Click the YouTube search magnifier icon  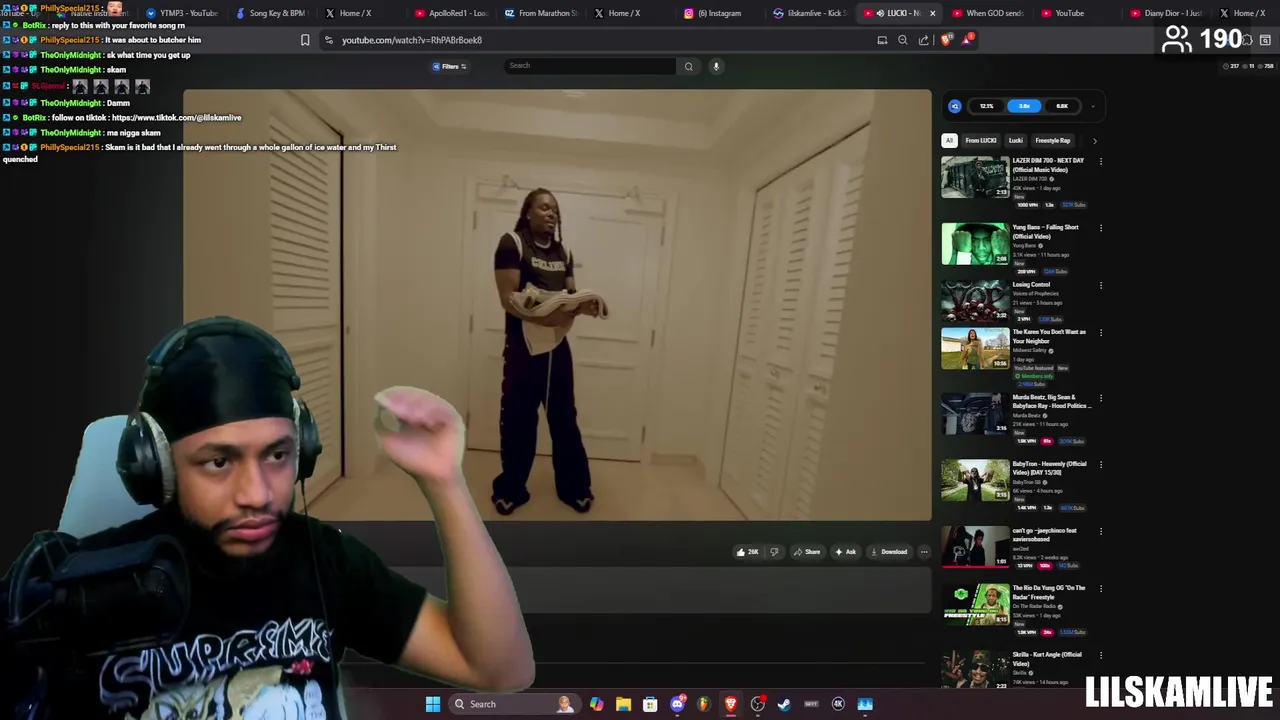click(688, 66)
